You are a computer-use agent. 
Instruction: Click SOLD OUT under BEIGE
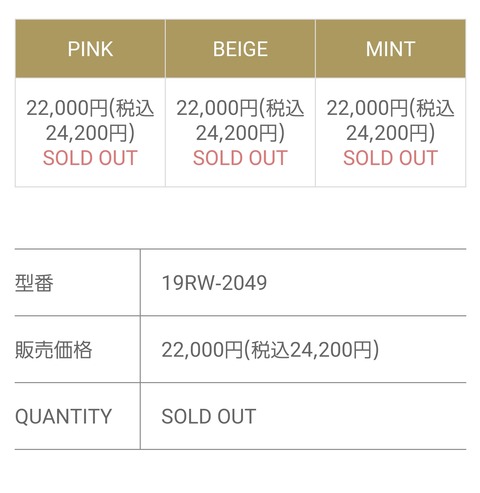click(240, 158)
